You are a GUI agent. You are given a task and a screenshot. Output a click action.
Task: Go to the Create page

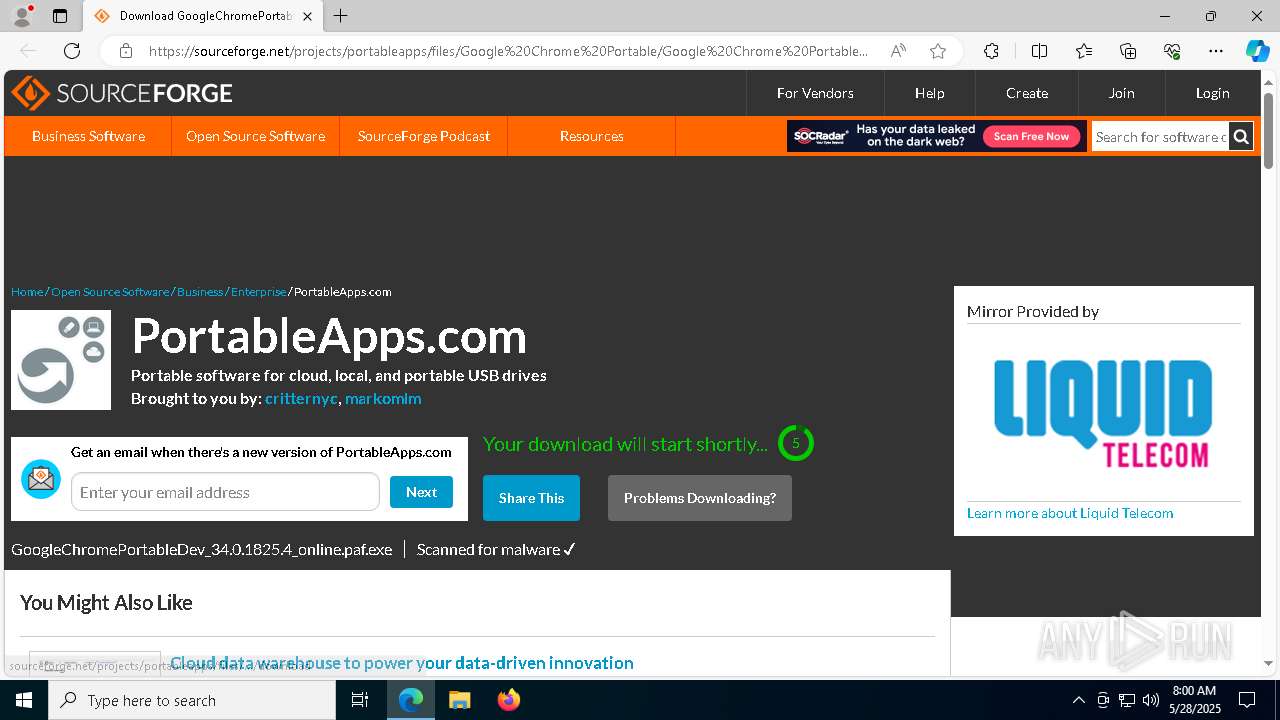1027,93
